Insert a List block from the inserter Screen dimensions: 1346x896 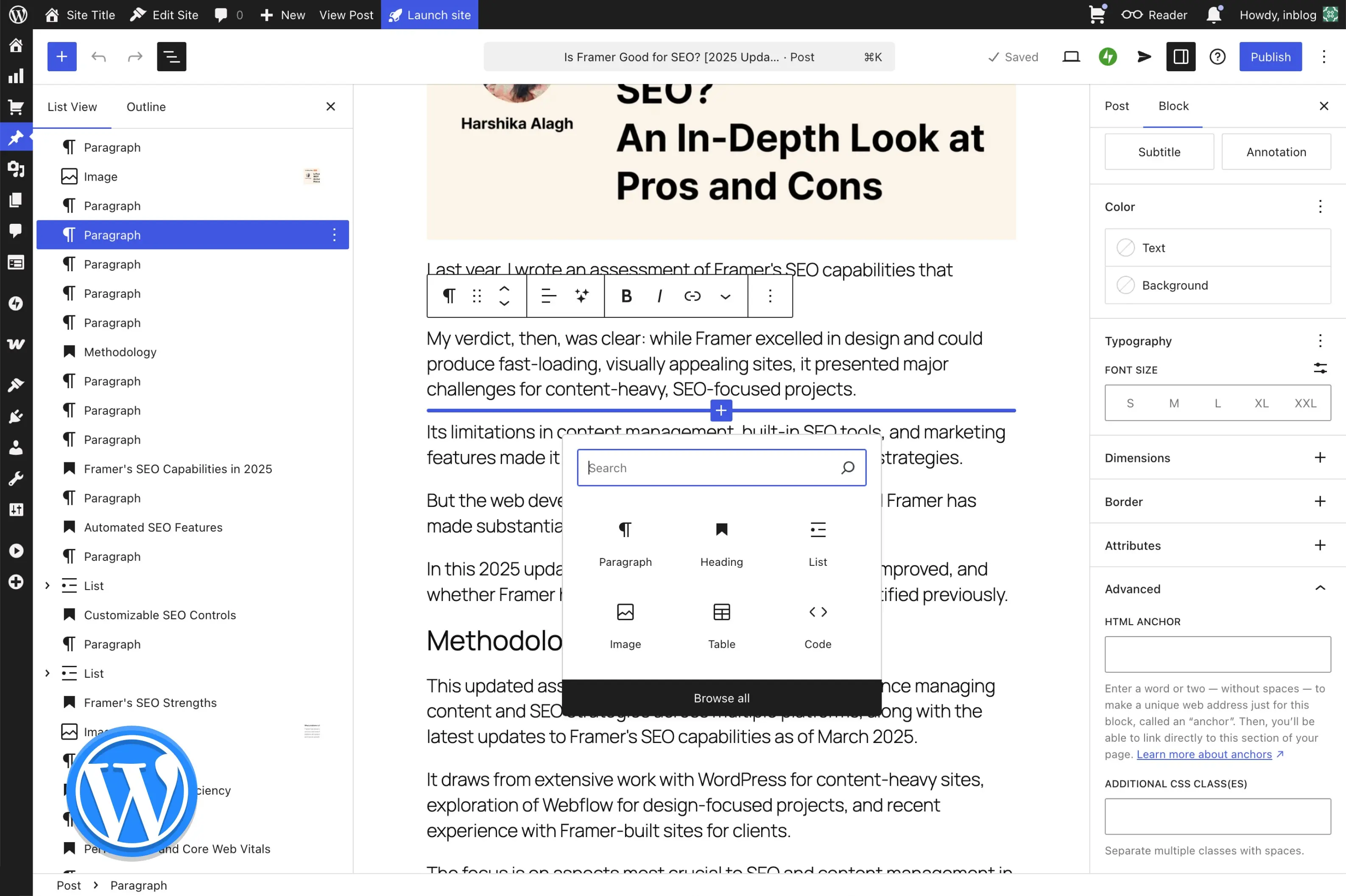click(818, 543)
